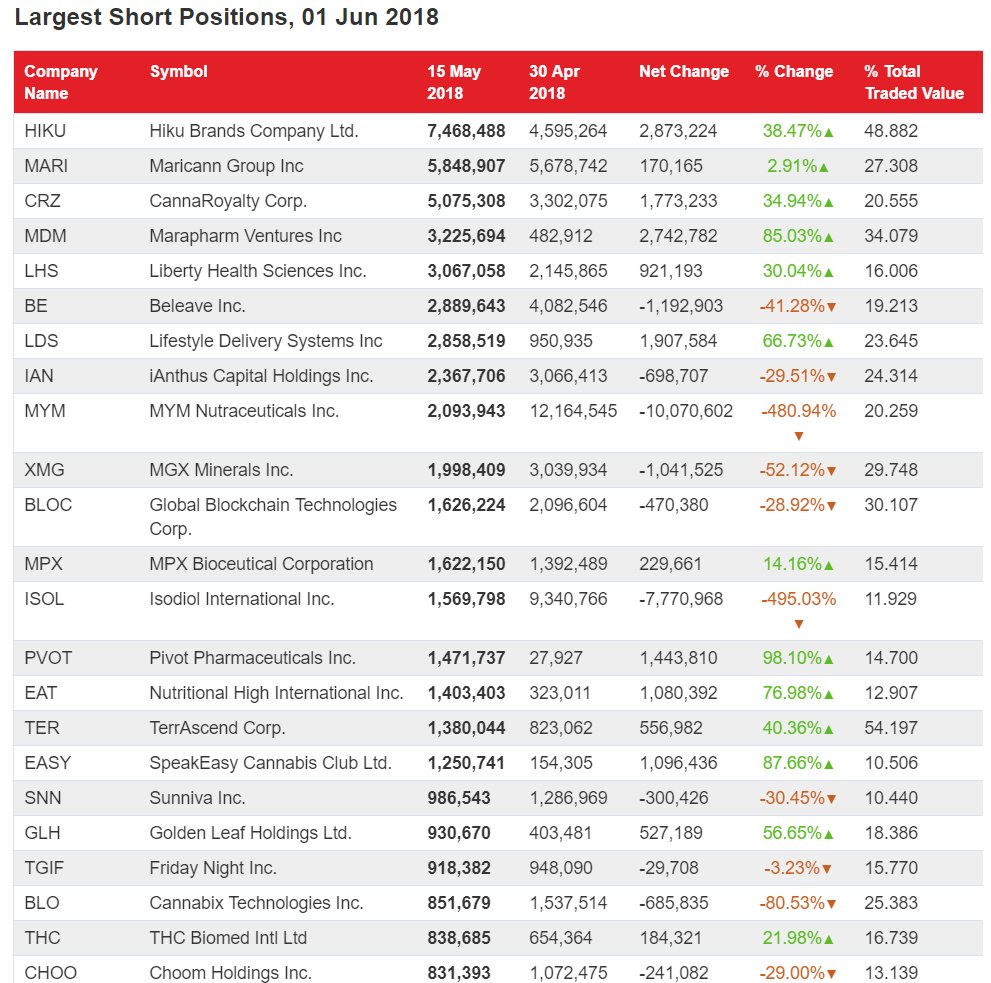Click the Net Change column header

pos(684,71)
